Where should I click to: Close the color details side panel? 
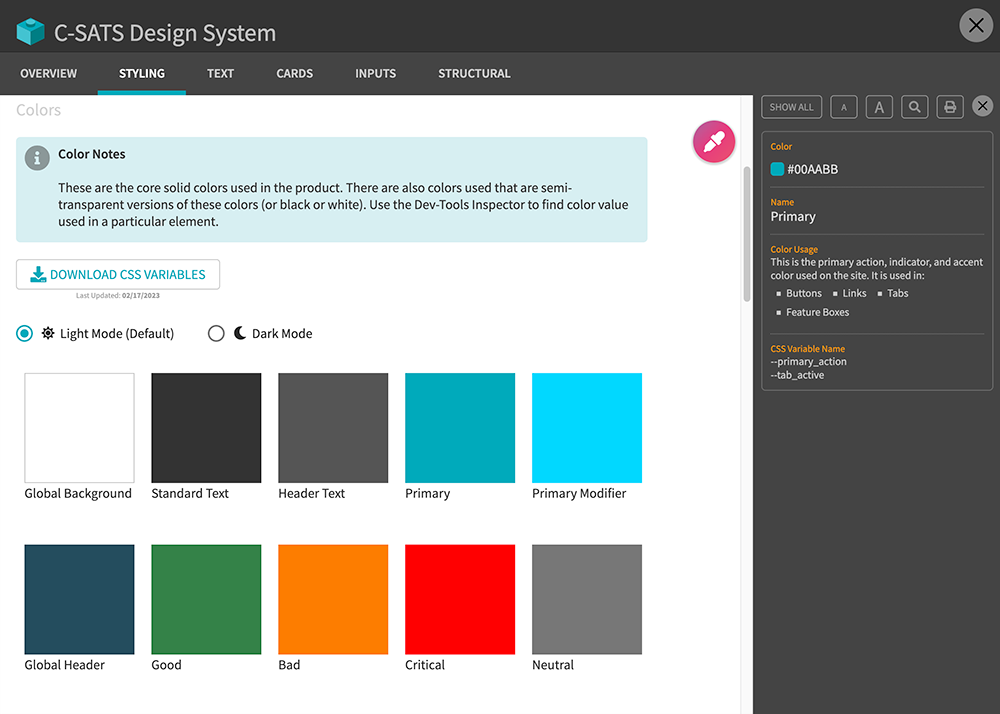tap(983, 106)
